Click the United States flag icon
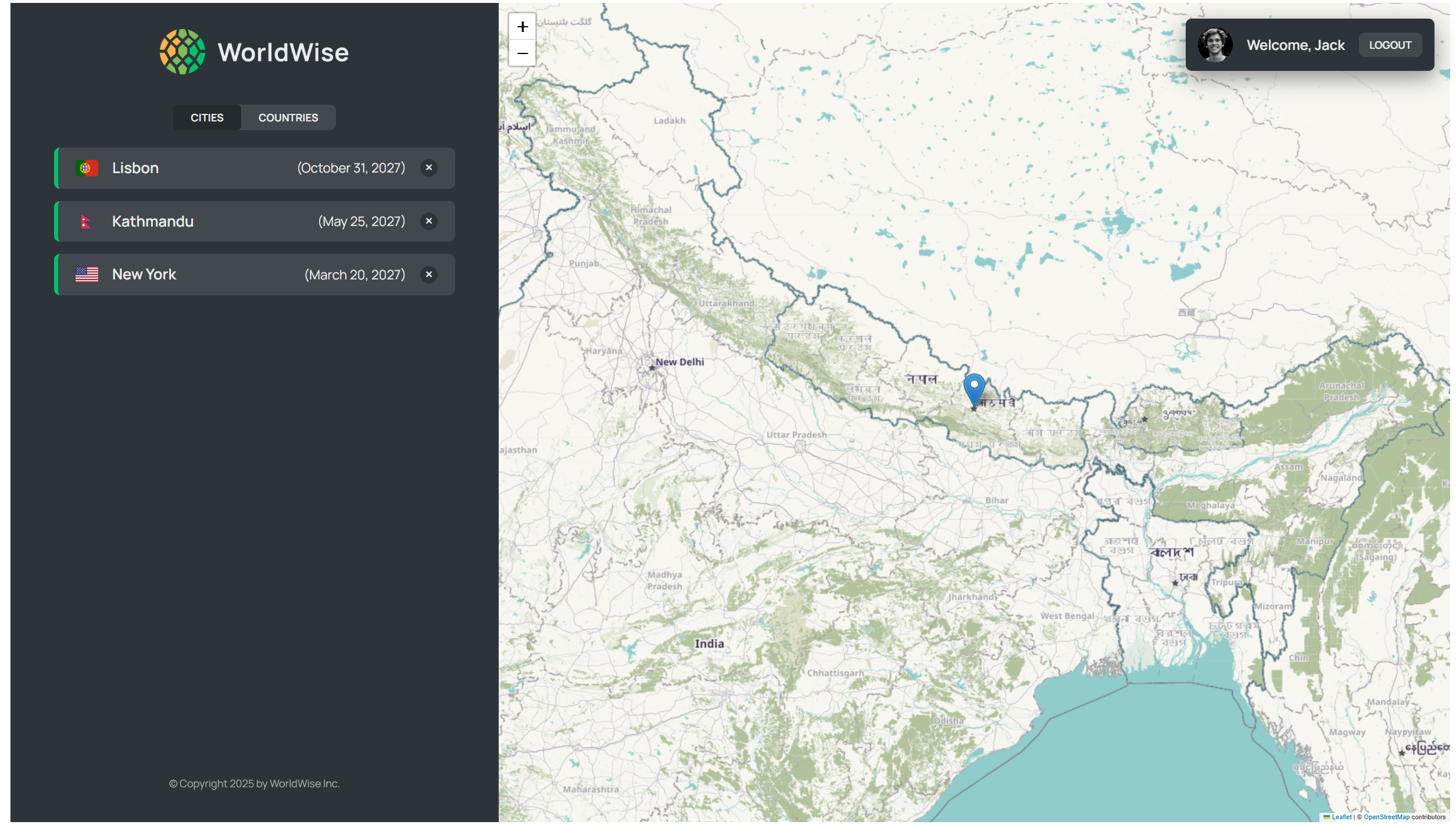This screenshot has width=1456, height=825. coord(87,275)
